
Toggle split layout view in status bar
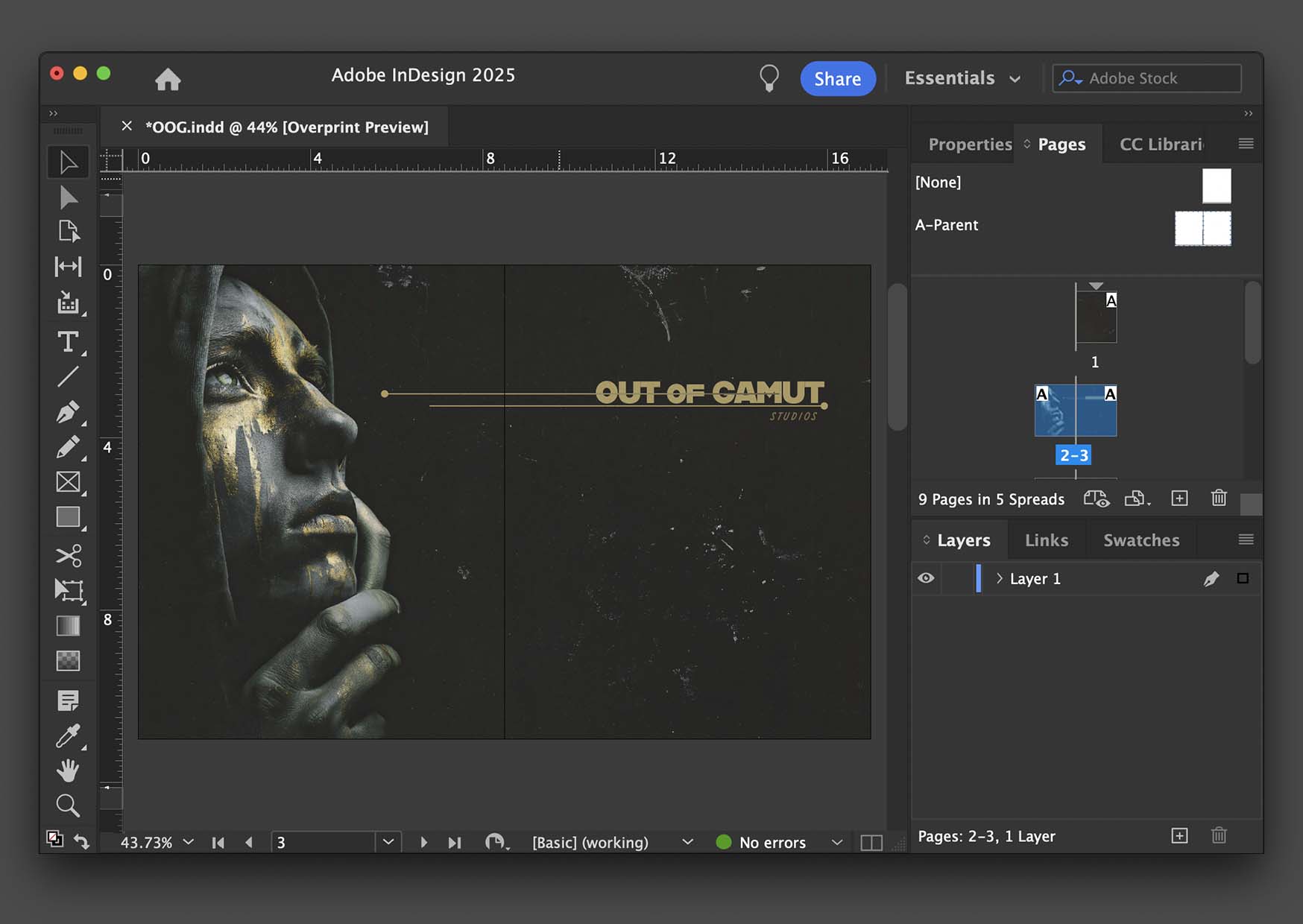pos(871,842)
